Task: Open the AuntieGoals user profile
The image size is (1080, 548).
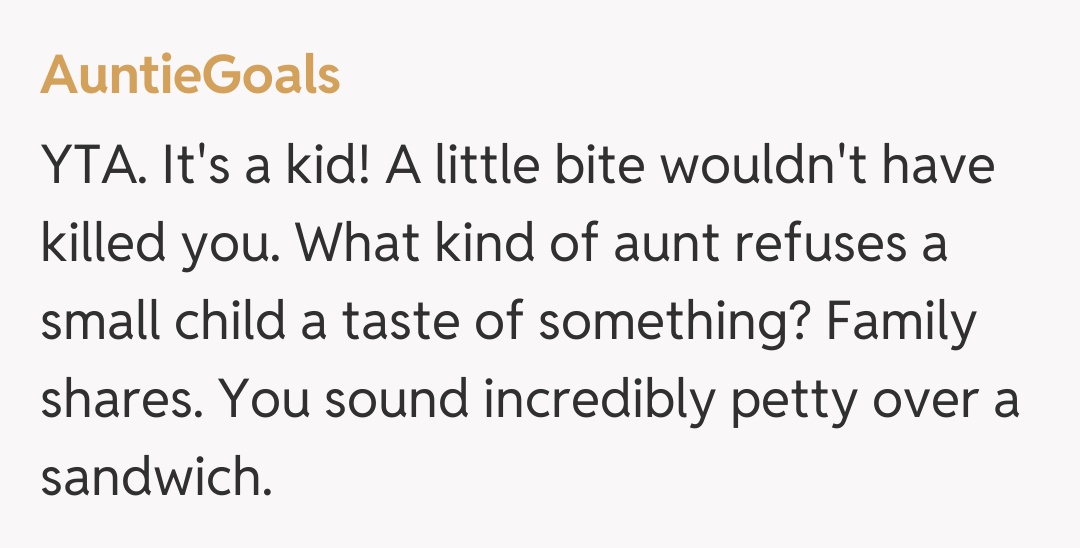Action: pos(190,75)
